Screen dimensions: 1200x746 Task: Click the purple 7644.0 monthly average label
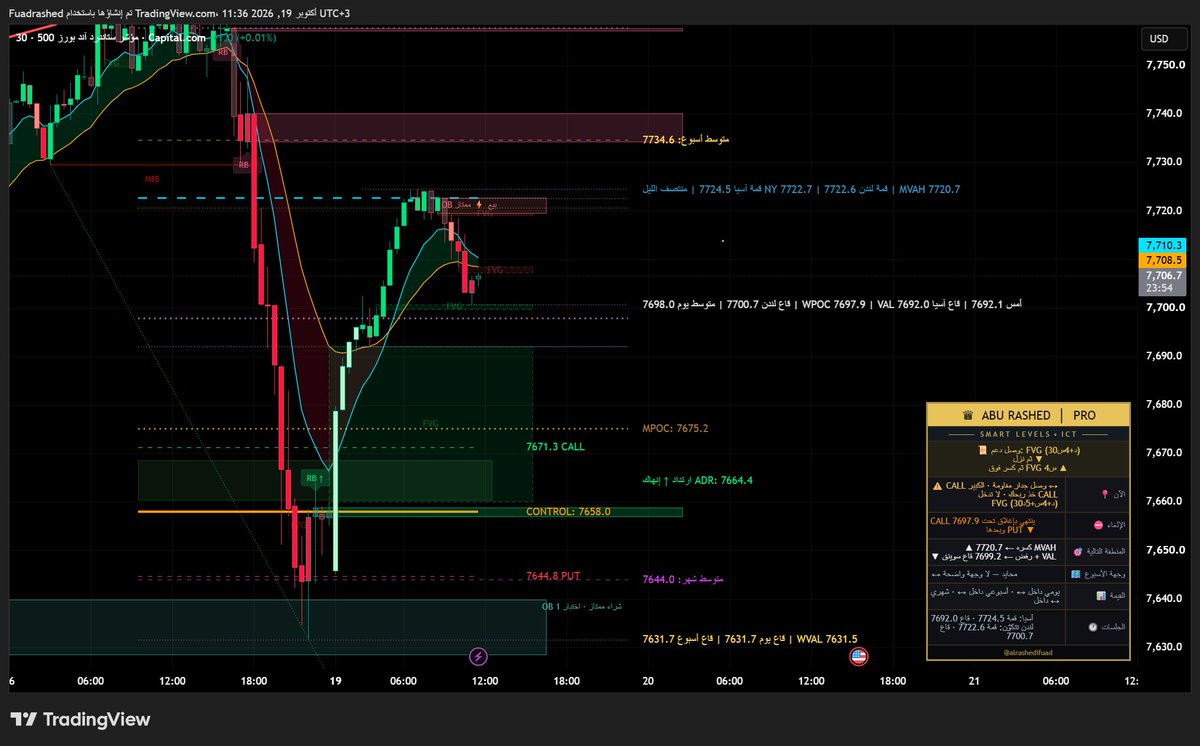[x=683, y=579]
